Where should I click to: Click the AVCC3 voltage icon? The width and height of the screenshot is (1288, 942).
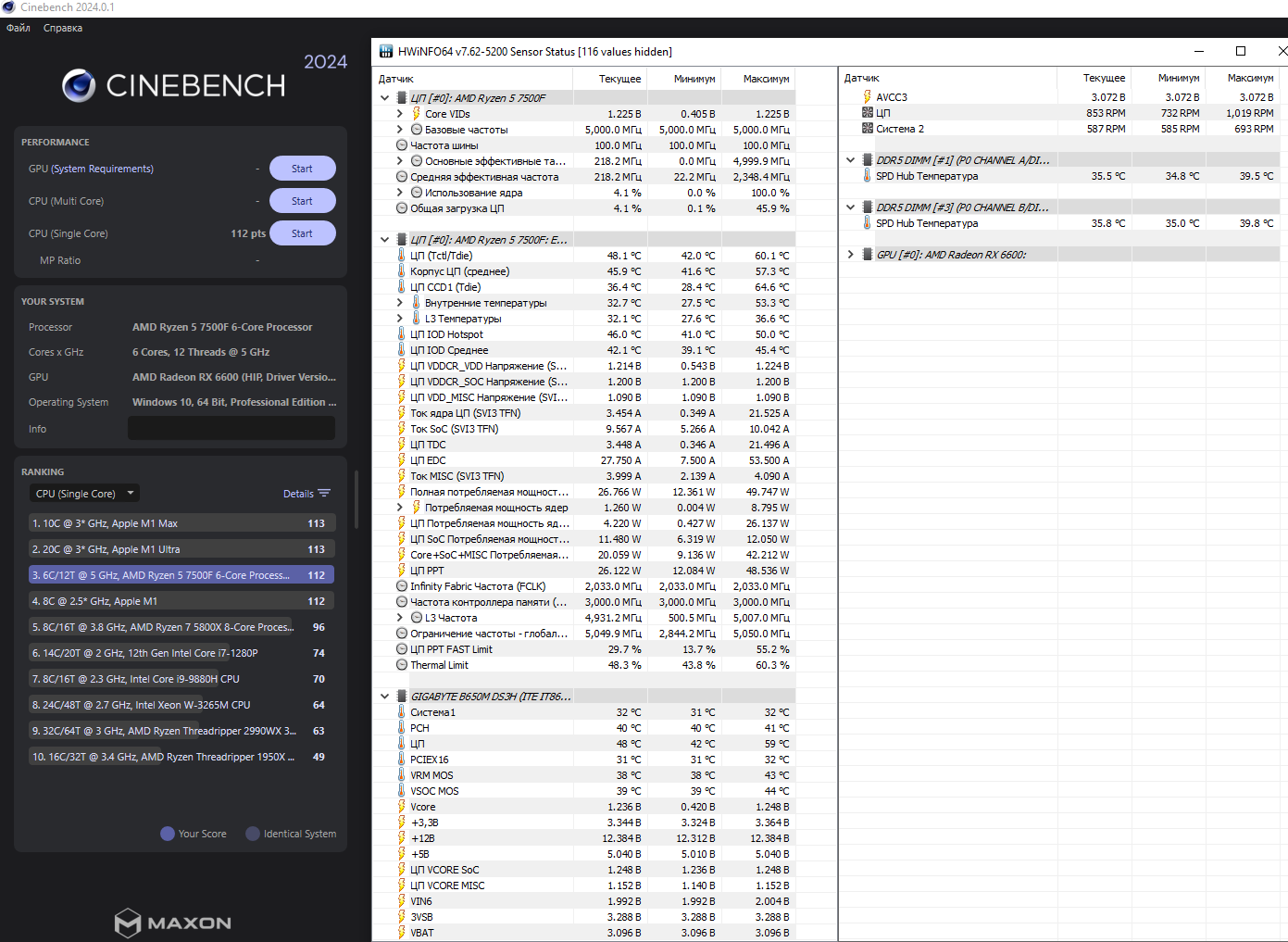click(868, 96)
